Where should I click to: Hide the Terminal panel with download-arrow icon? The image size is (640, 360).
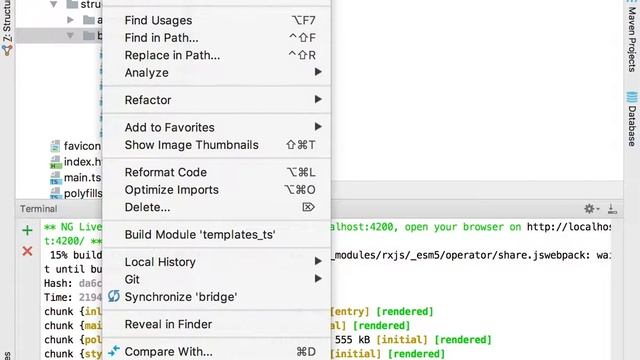(612, 209)
